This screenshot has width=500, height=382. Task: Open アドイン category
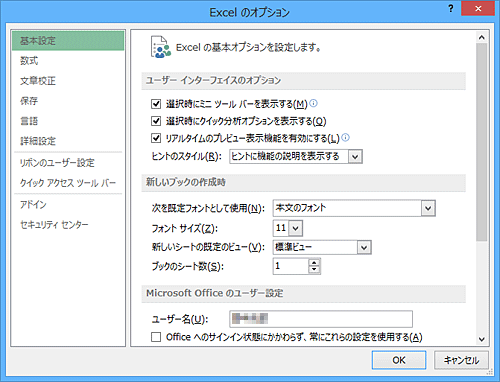[68, 204]
